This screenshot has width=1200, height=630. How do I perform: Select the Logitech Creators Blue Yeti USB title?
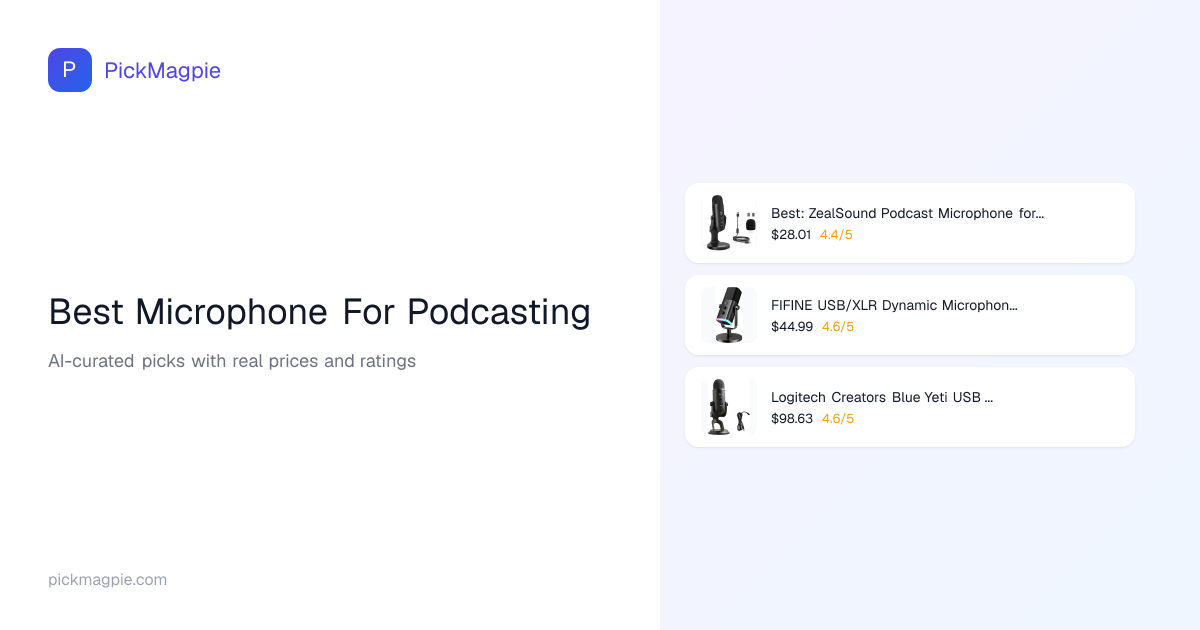click(881, 397)
